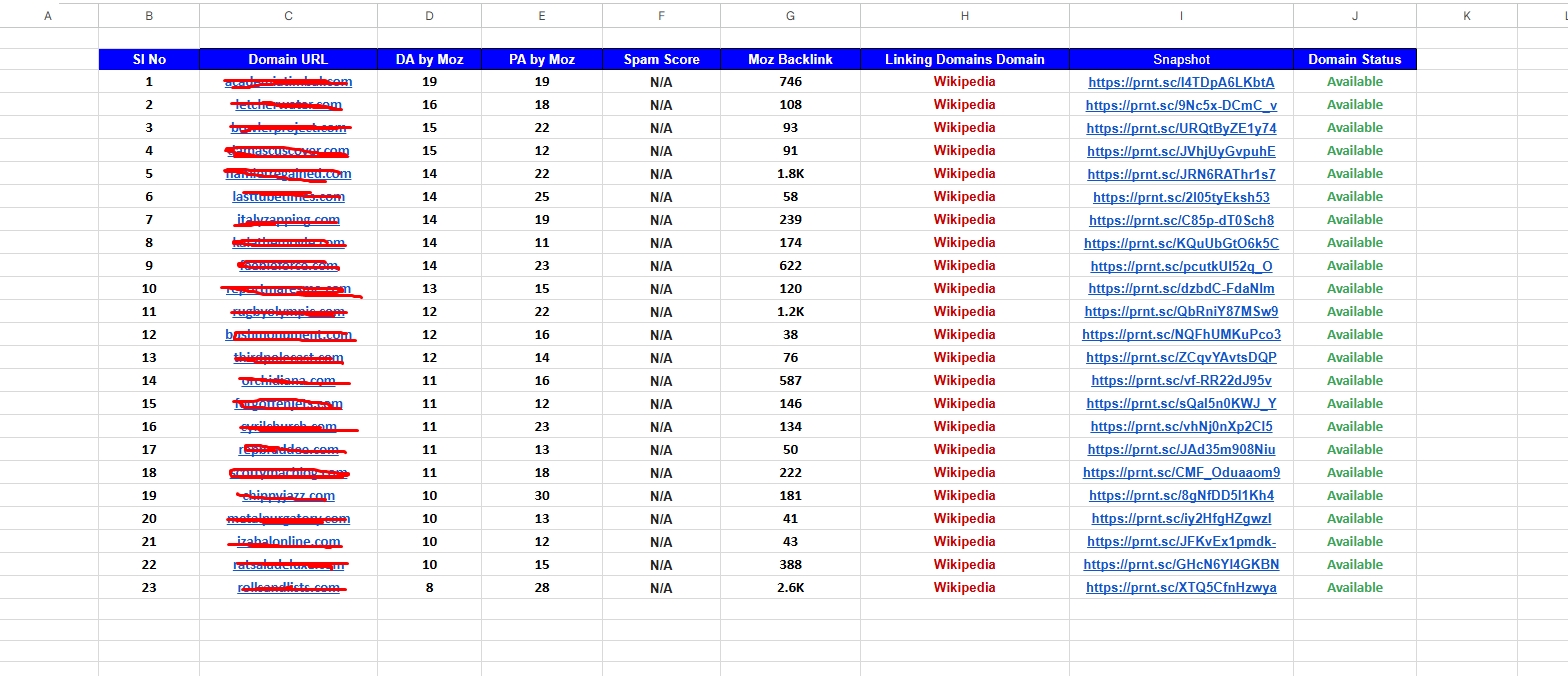Select column K header letter

click(x=1466, y=16)
